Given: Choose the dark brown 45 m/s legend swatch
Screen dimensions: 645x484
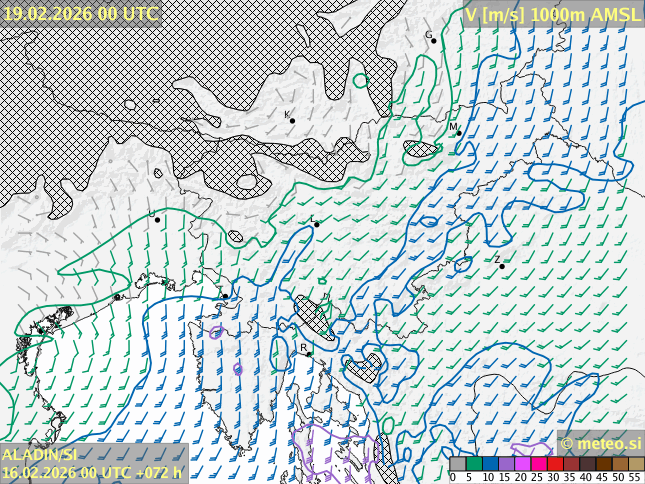Looking at the screenshot, I should pos(603,464).
